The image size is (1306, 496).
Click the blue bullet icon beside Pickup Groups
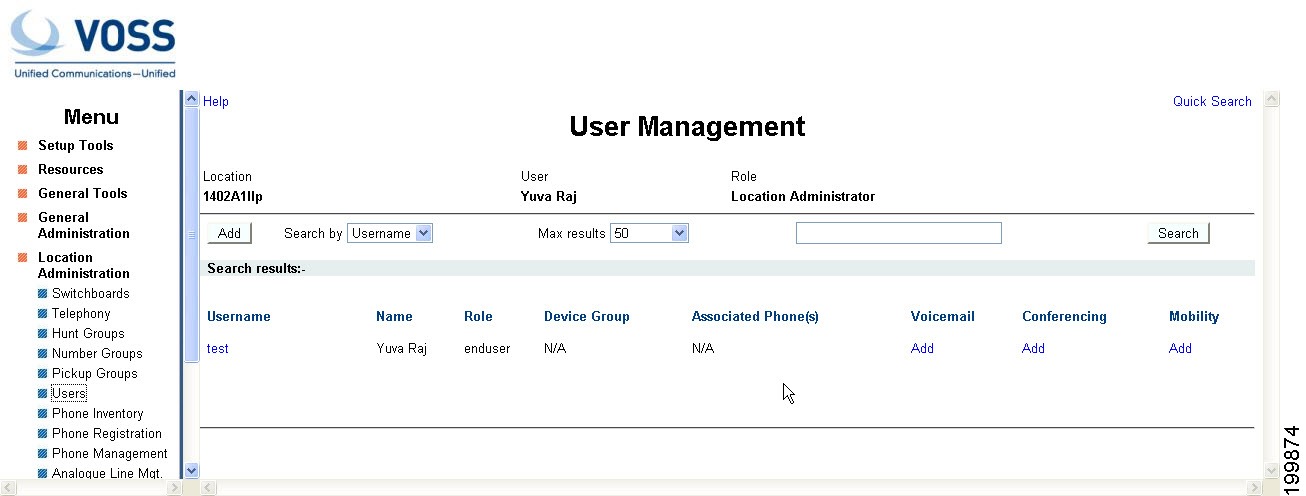pyautogui.click(x=42, y=374)
